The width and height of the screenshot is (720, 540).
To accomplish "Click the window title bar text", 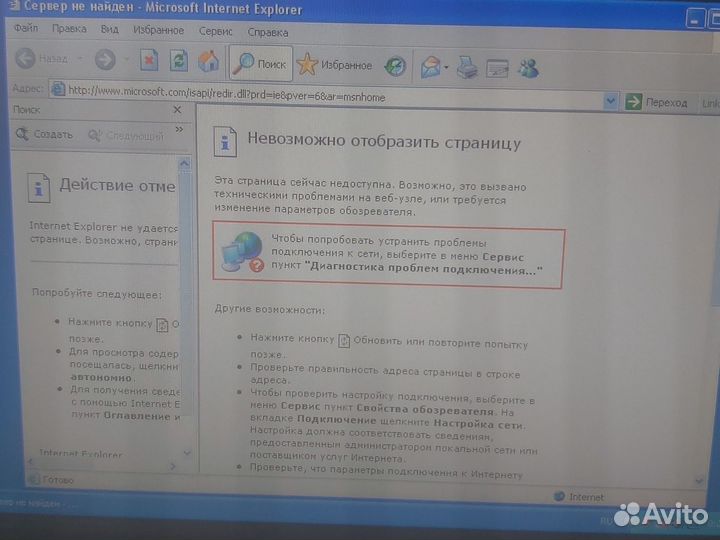I will (x=163, y=8).
